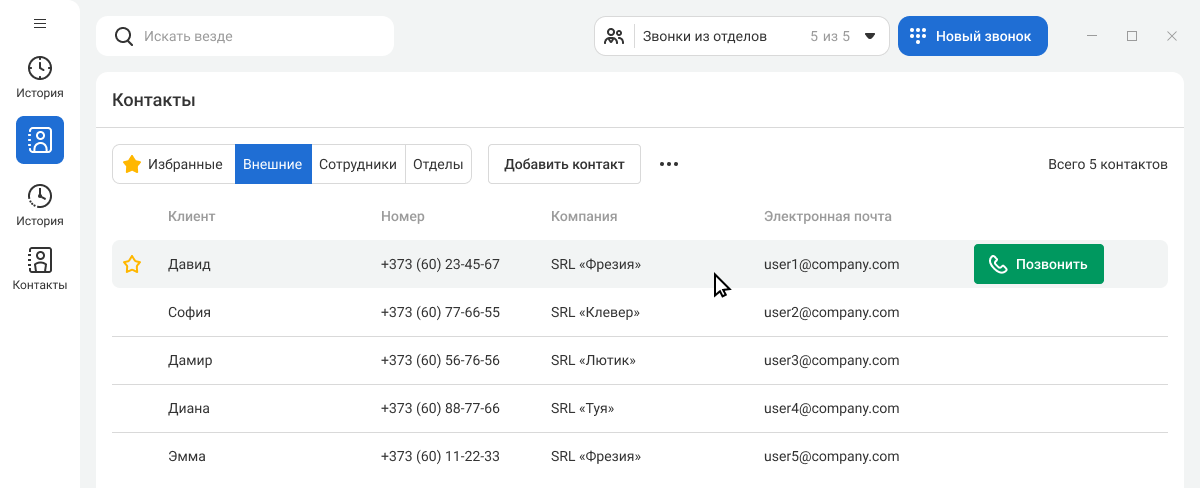Screen dimensions: 1200x488
Task: Click the История icon directly below the hamburger menu
Action: point(40,68)
